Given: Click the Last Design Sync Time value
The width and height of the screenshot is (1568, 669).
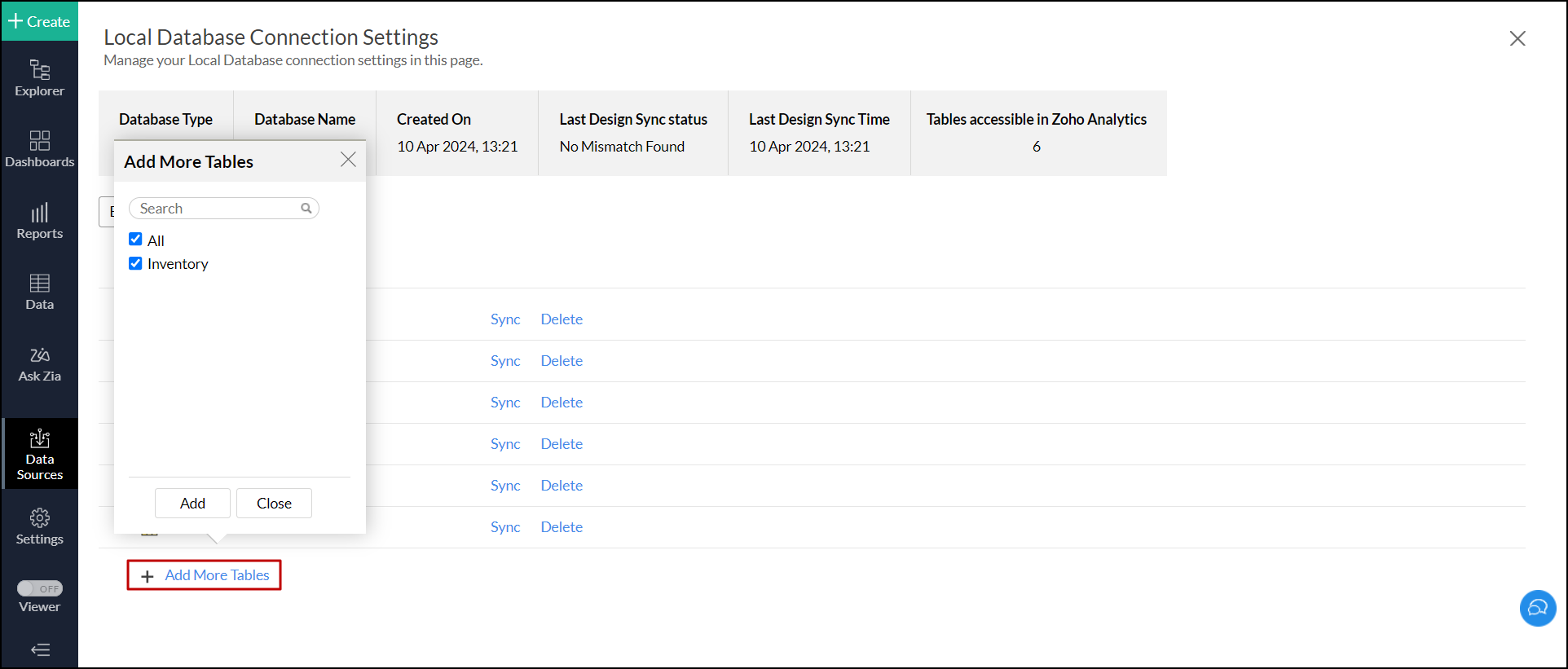Looking at the screenshot, I should (809, 147).
